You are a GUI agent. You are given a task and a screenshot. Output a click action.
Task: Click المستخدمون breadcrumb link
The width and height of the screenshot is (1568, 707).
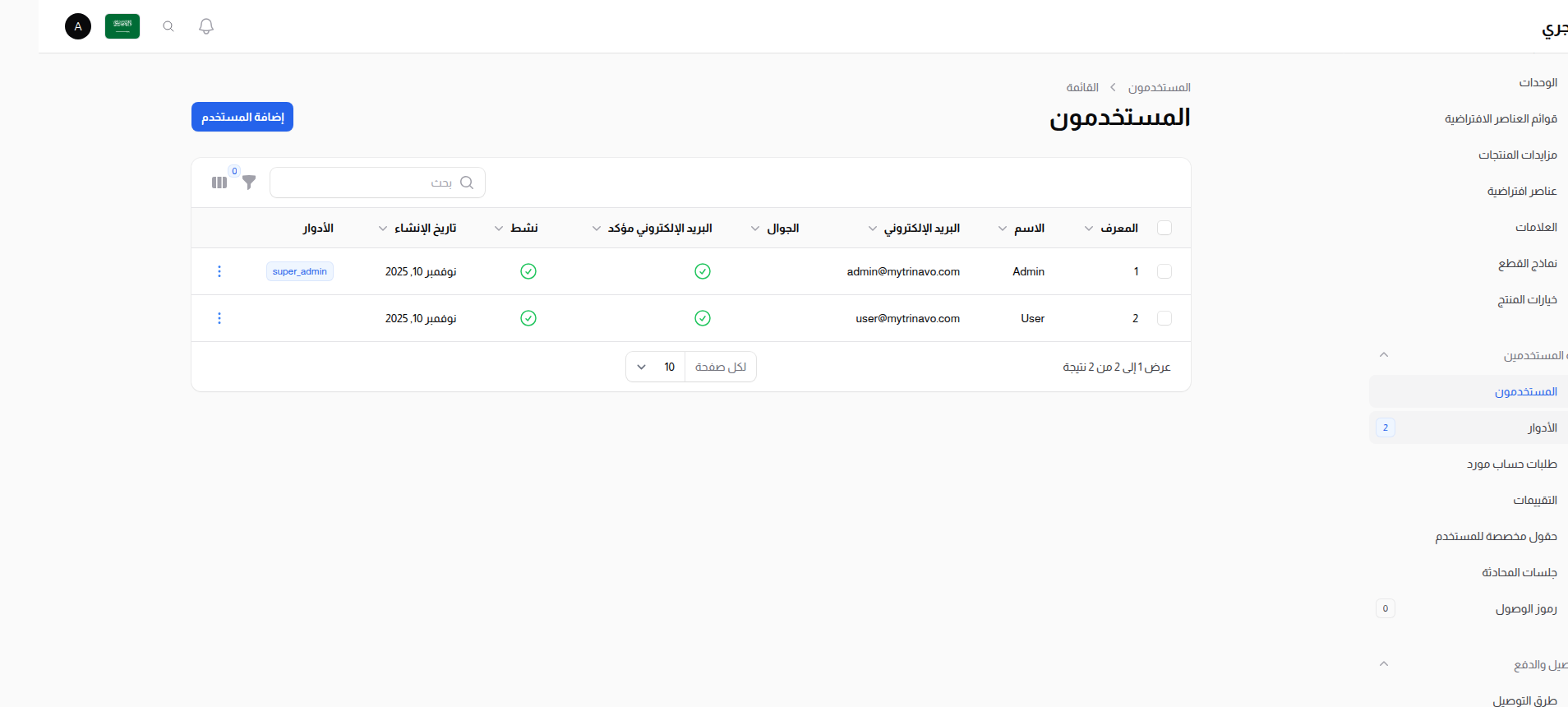pos(1159,87)
